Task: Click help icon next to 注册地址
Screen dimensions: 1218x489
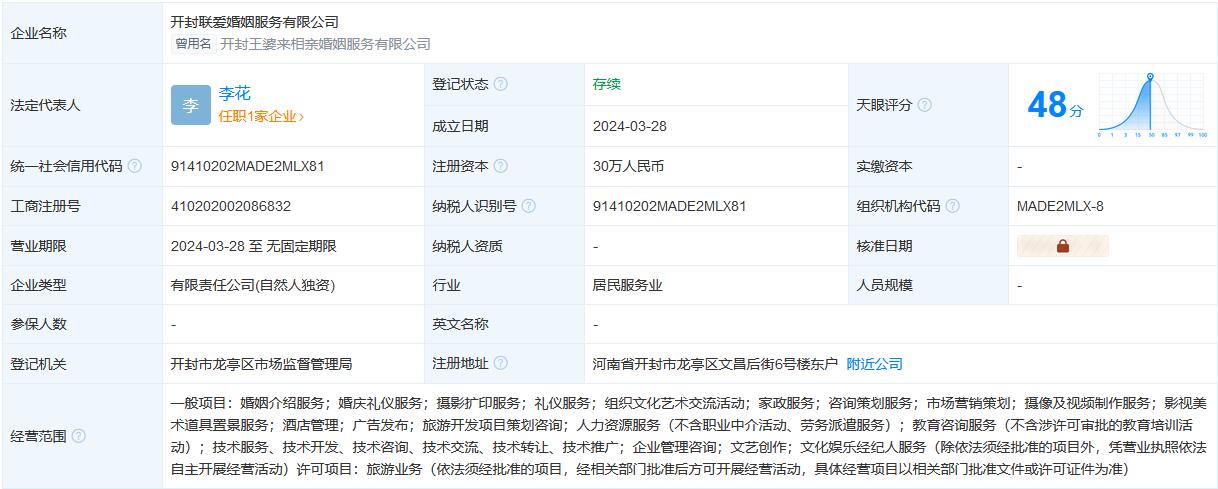Action: click(x=501, y=364)
